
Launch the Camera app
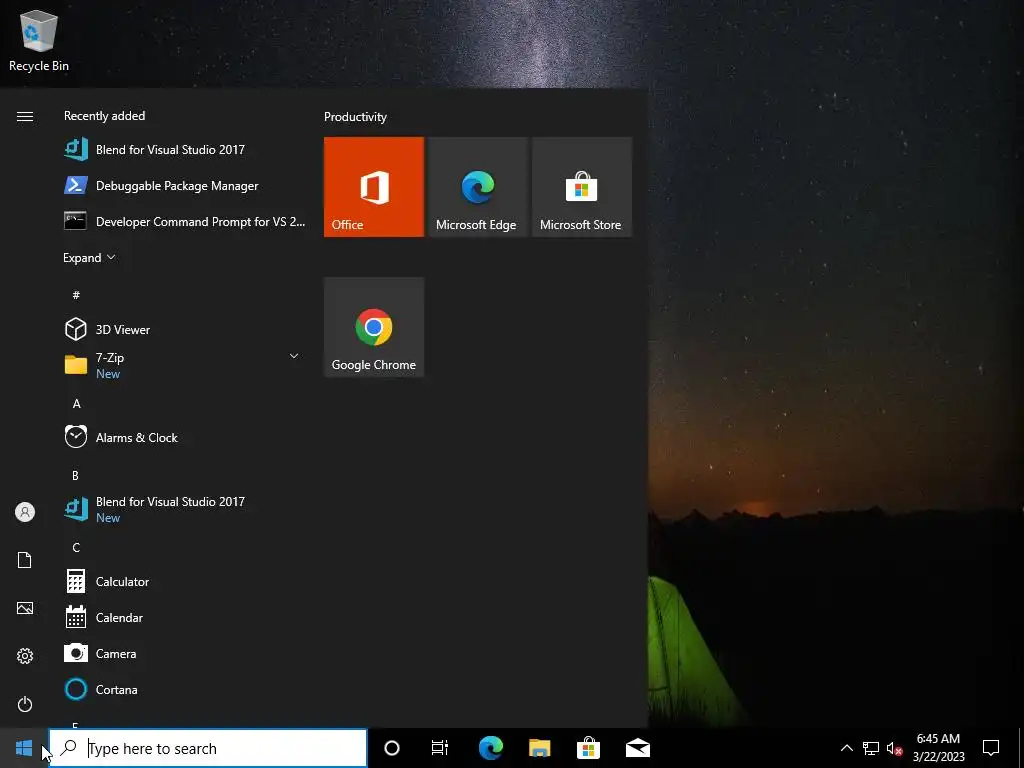tap(185, 653)
